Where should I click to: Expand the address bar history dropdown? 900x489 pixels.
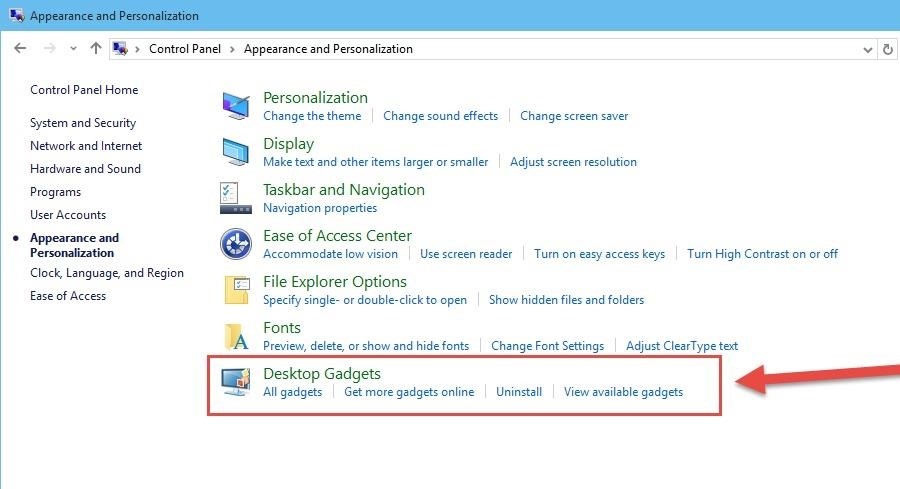point(868,50)
